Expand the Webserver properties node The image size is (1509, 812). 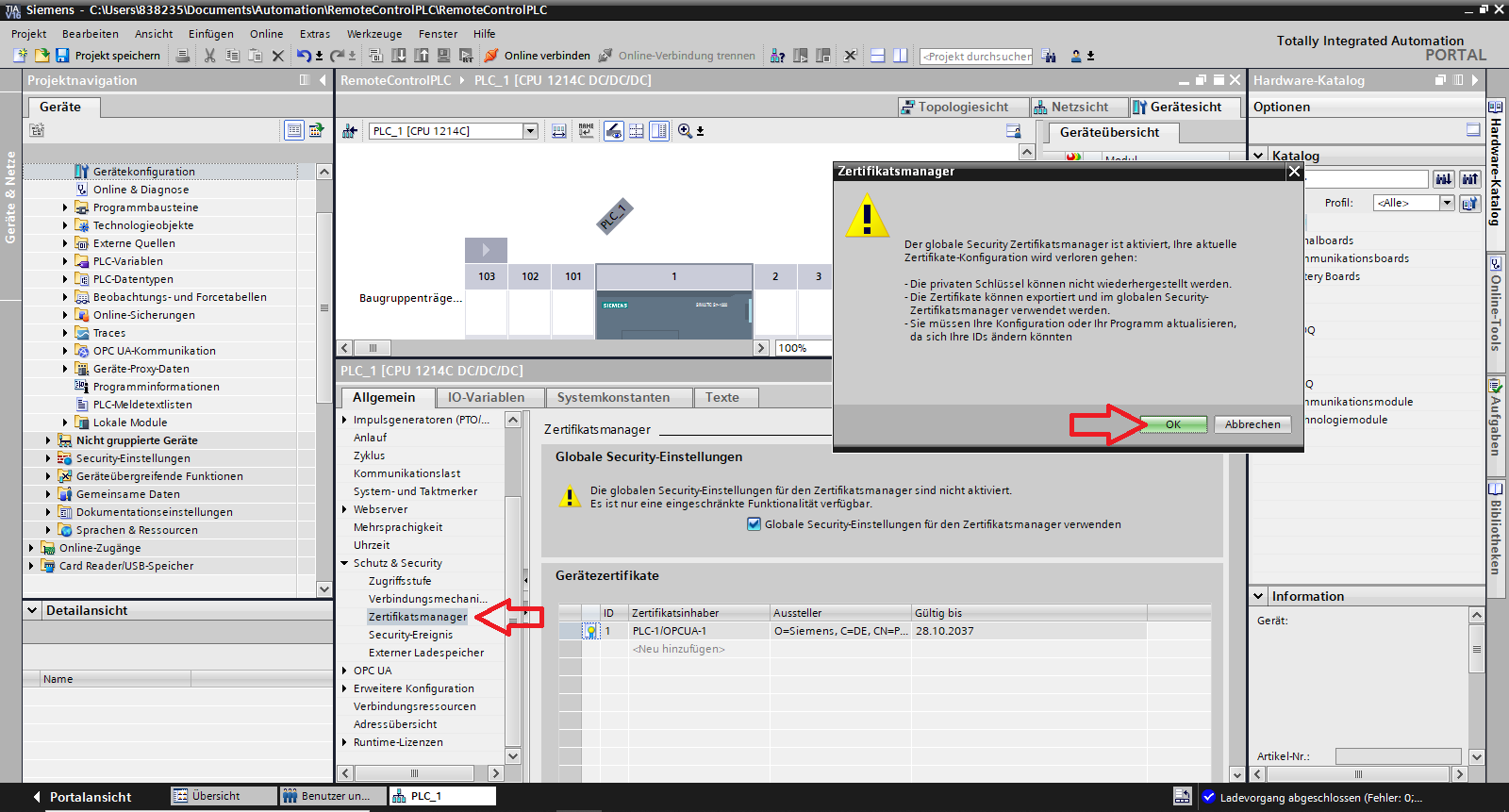(x=344, y=509)
